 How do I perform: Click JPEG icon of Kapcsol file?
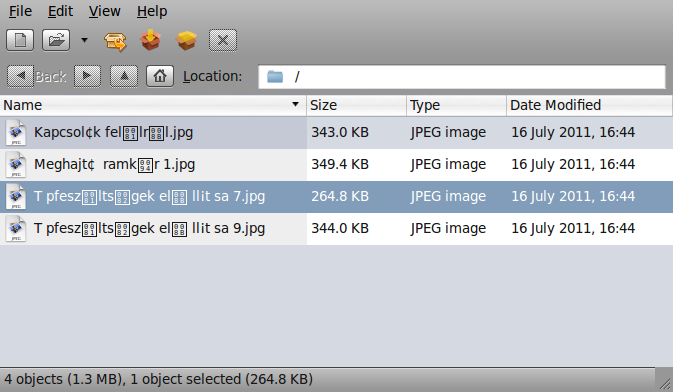[x=16, y=133]
